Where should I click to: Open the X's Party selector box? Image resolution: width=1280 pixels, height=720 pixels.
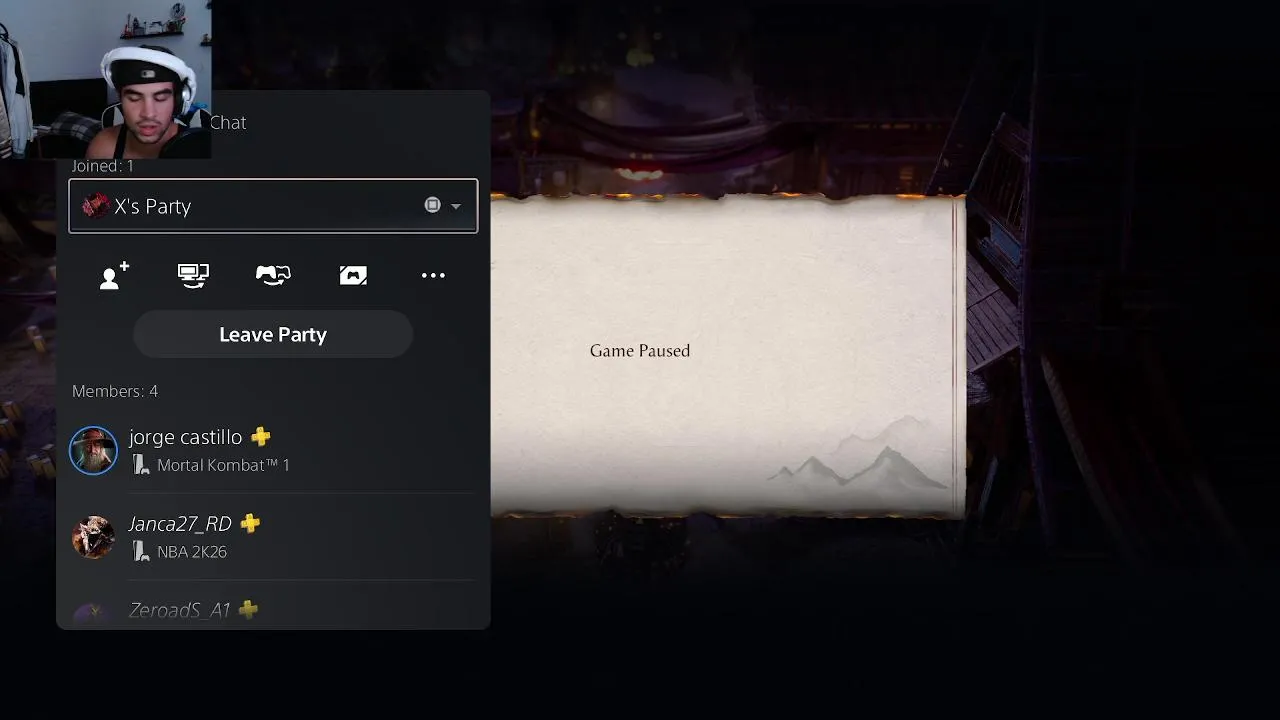pos(273,206)
